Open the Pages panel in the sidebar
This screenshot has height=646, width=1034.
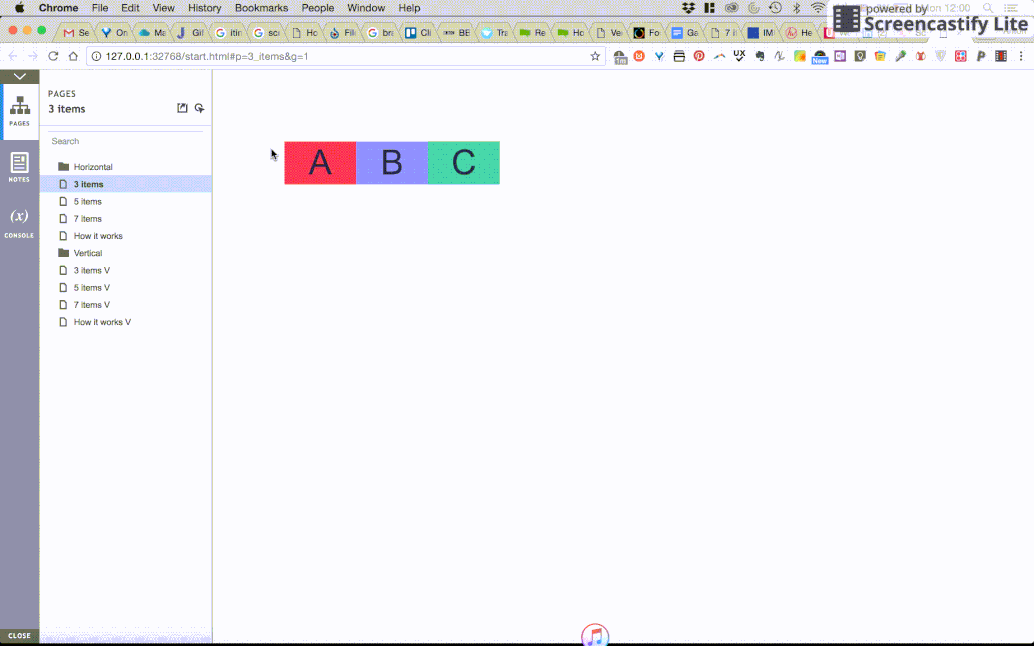pyautogui.click(x=19, y=110)
